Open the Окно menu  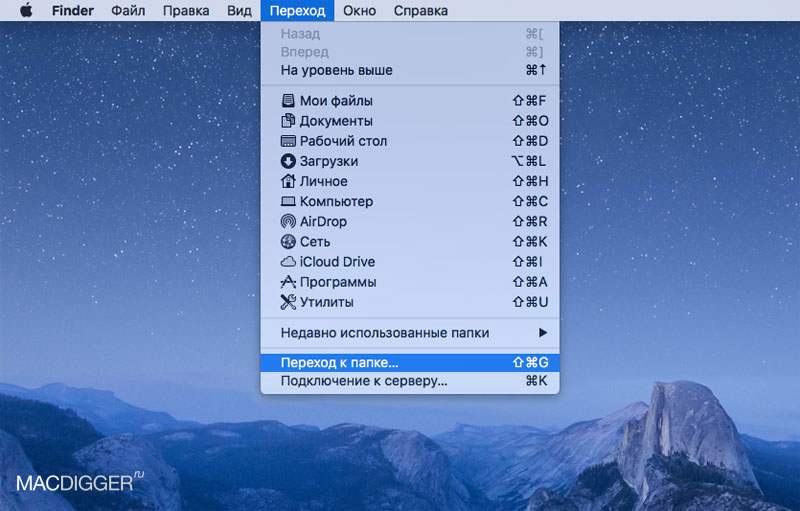[359, 11]
